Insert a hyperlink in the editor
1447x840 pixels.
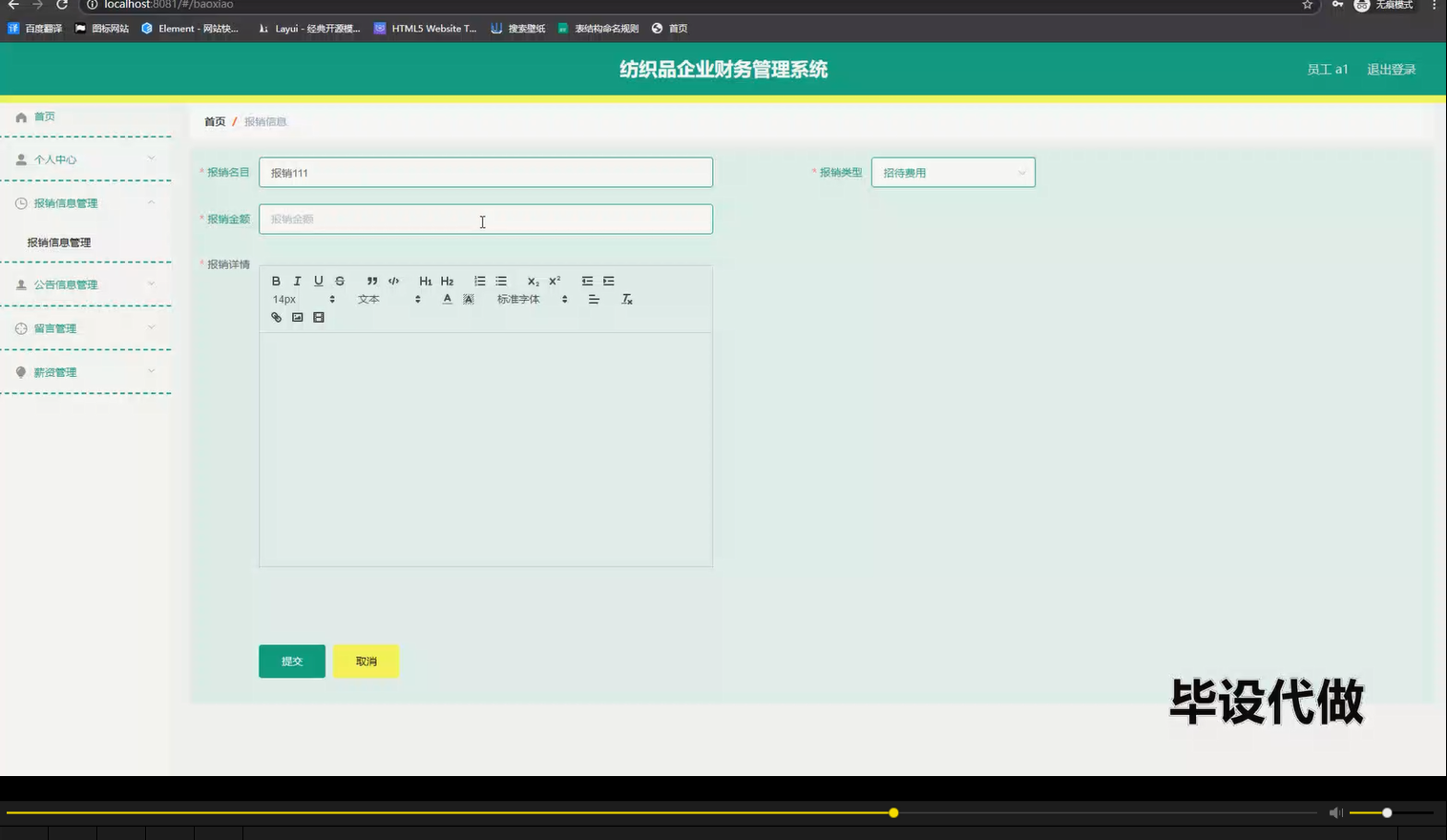[276, 317]
